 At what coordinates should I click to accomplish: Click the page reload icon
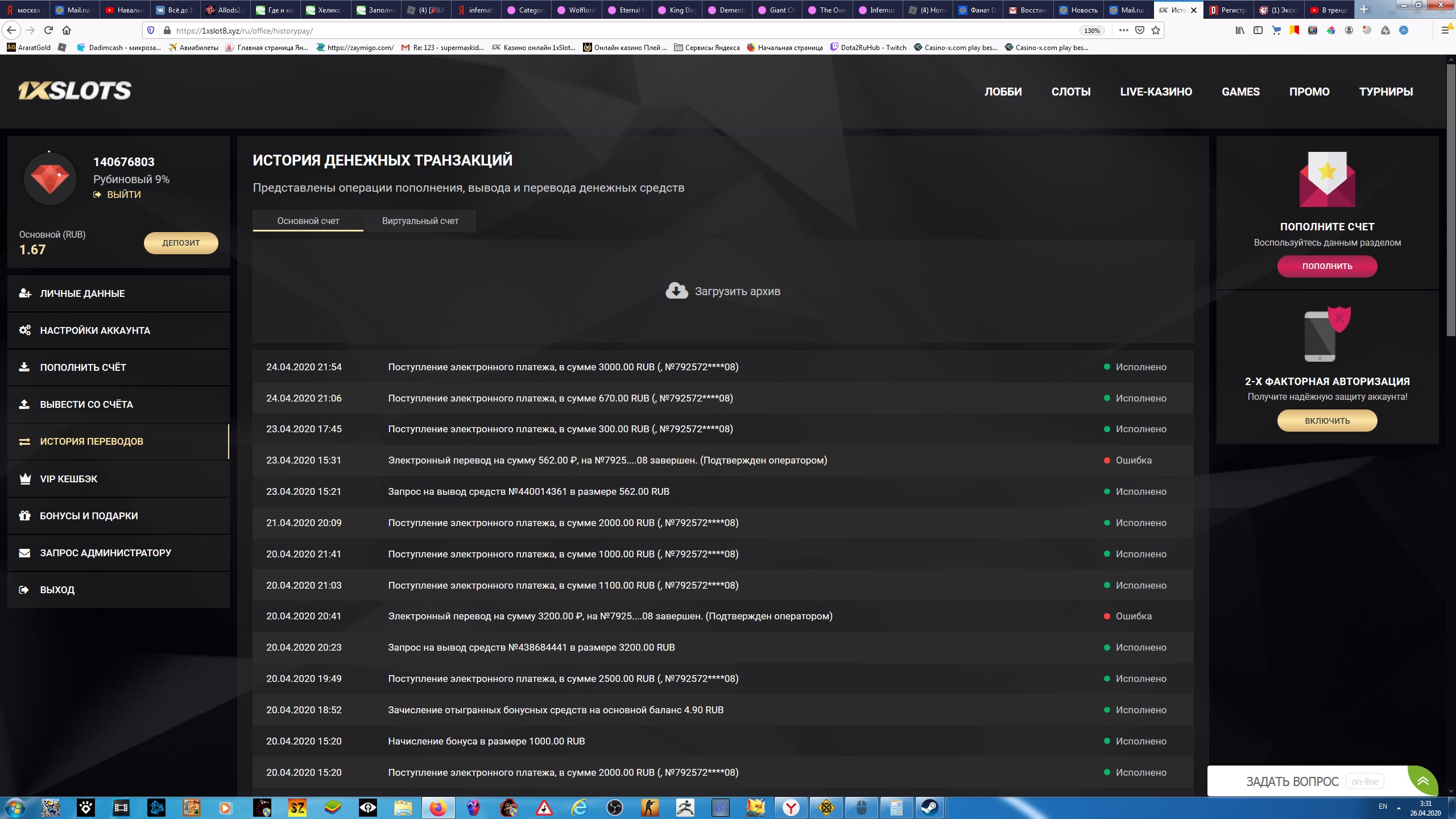48,31
